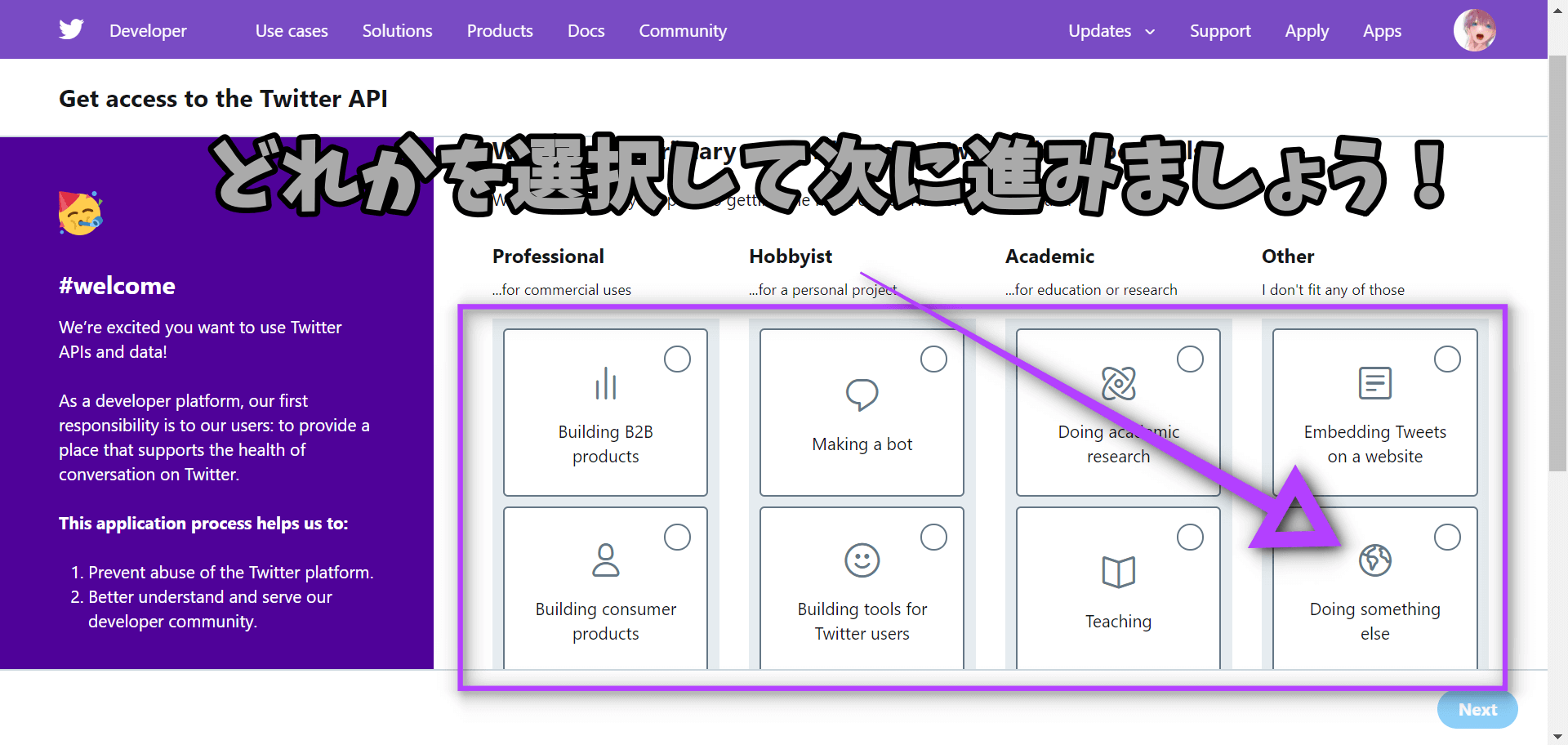Image resolution: width=1568 pixels, height=745 pixels.
Task: Click the Doing something else card label
Action: [x=1375, y=621]
